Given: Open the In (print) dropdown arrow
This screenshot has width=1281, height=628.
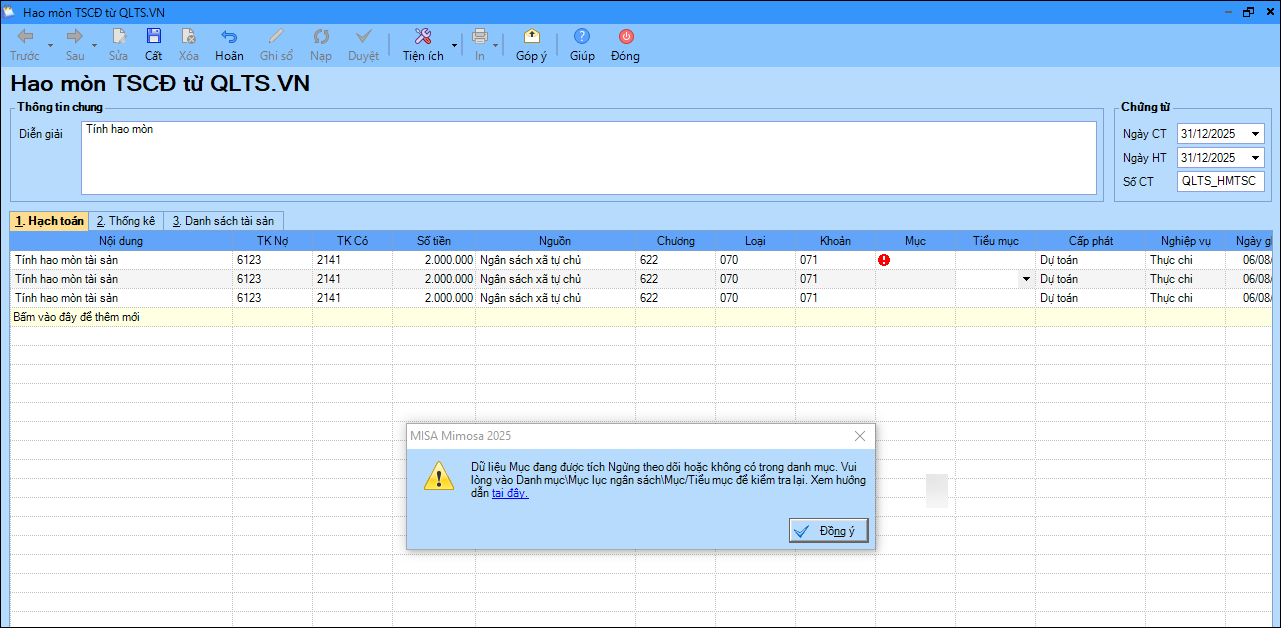Looking at the screenshot, I should [x=495, y=45].
